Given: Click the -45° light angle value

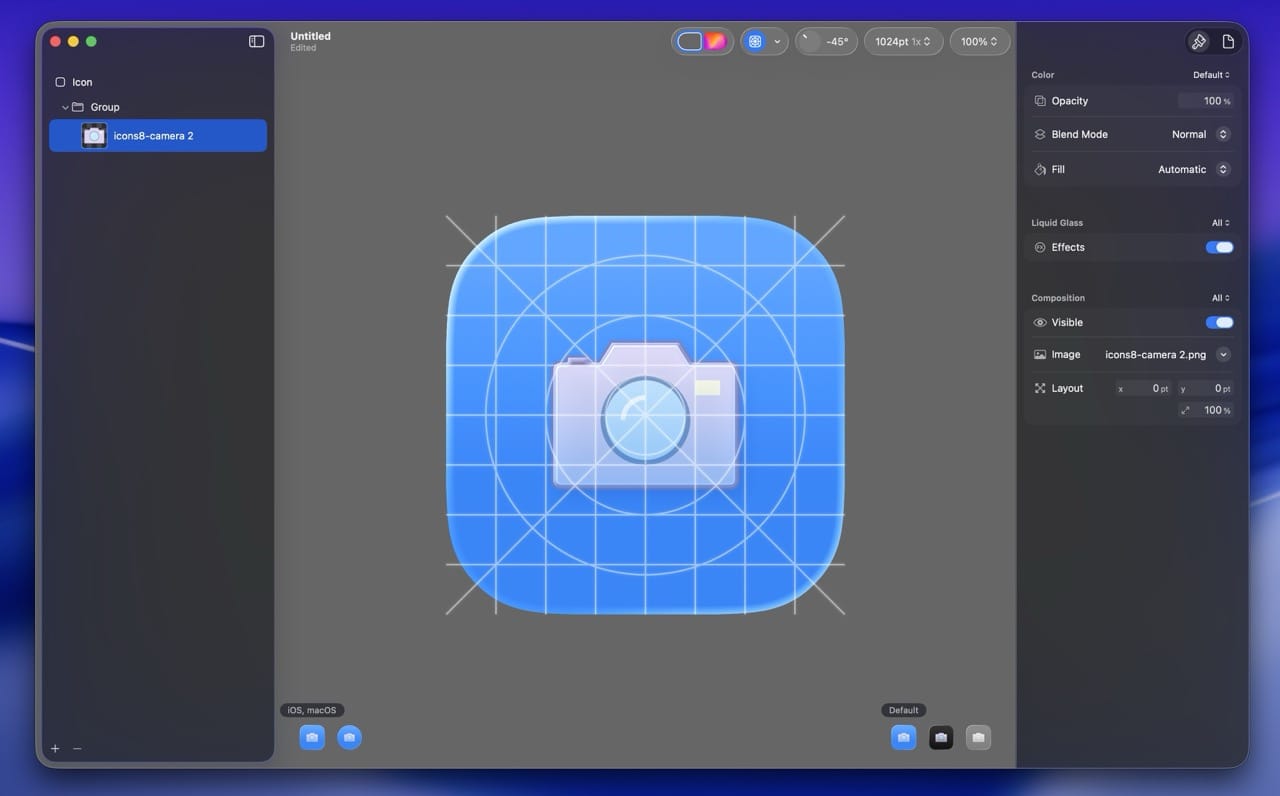Looking at the screenshot, I should pos(837,41).
